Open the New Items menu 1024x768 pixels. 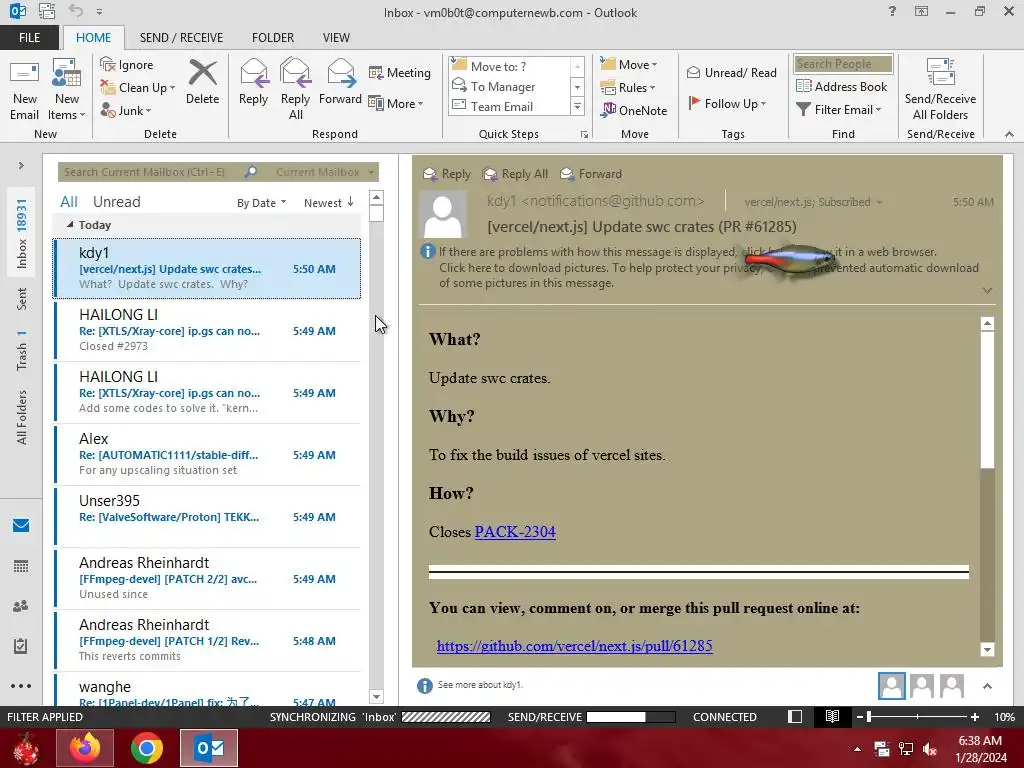point(67,89)
